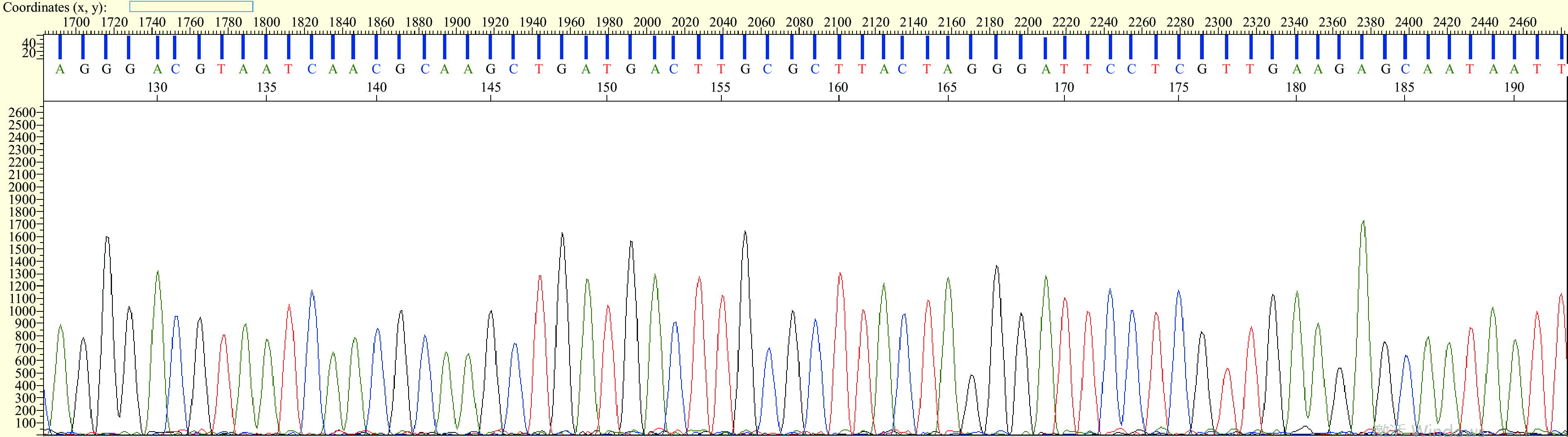Click the tallest green peak near position 183
The image size is (1568, 437).
(x=1363, y=222)
